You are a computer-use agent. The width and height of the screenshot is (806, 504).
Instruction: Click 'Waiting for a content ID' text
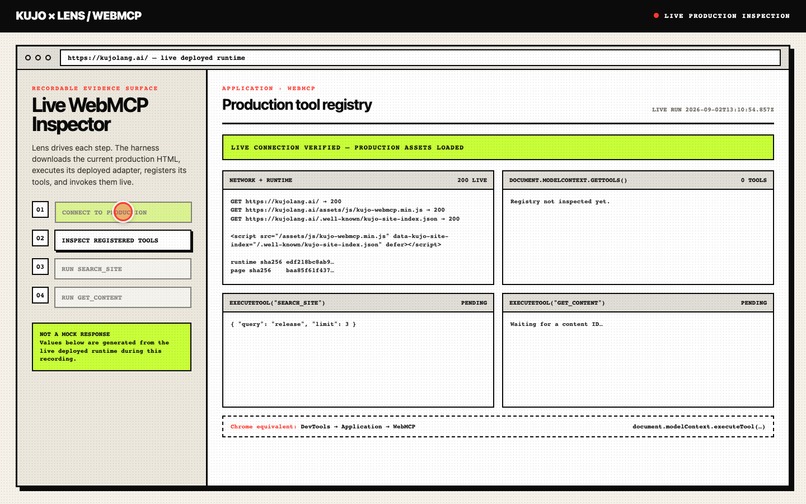(556, 324)
